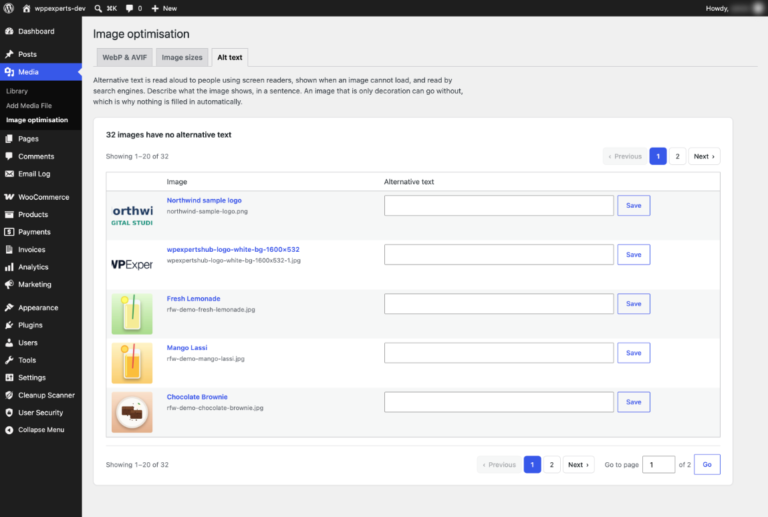Focus alt text field for Chocolate Brownie

tap(499, 402)
